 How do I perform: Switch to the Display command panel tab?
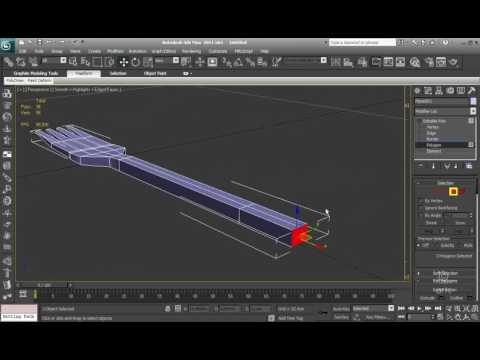461,91
